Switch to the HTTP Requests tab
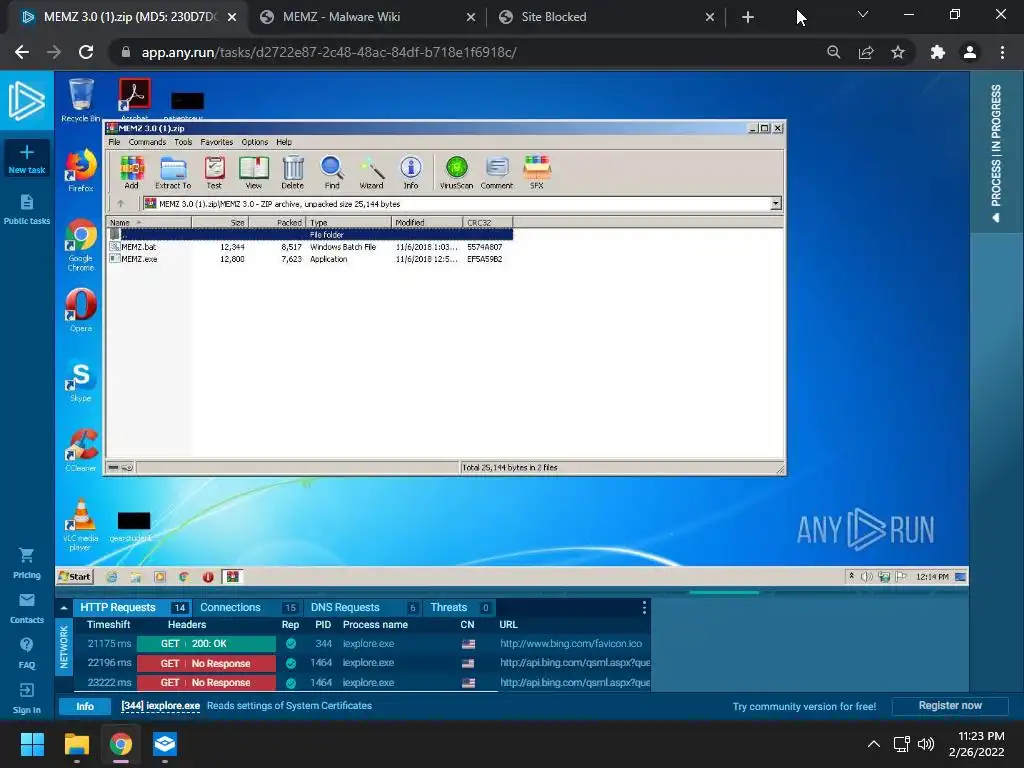The width and height of the screenshot is (1024, 768). click(x=133, y=607)
